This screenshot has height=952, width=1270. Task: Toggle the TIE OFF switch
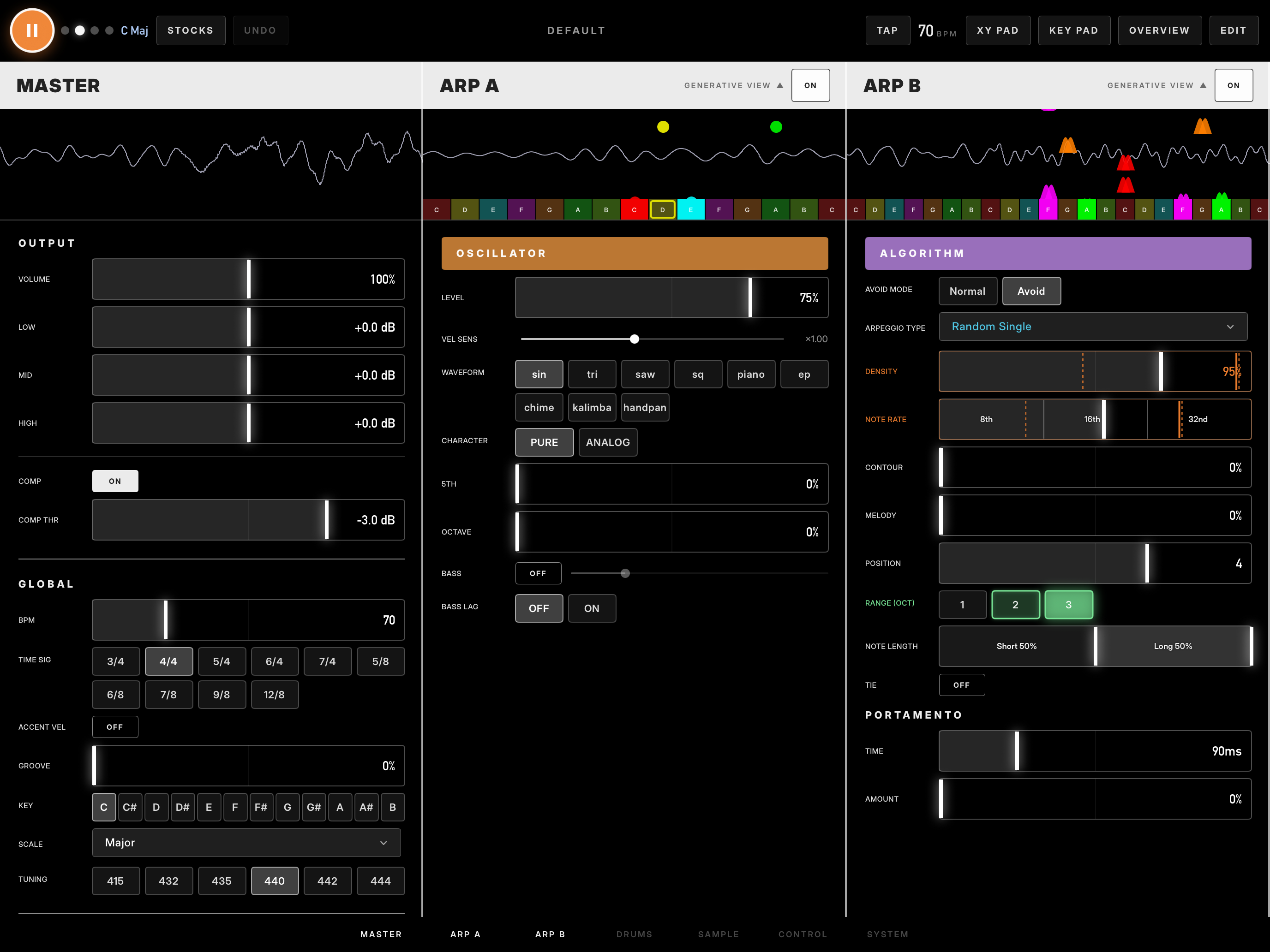click(x=962, y=685)
